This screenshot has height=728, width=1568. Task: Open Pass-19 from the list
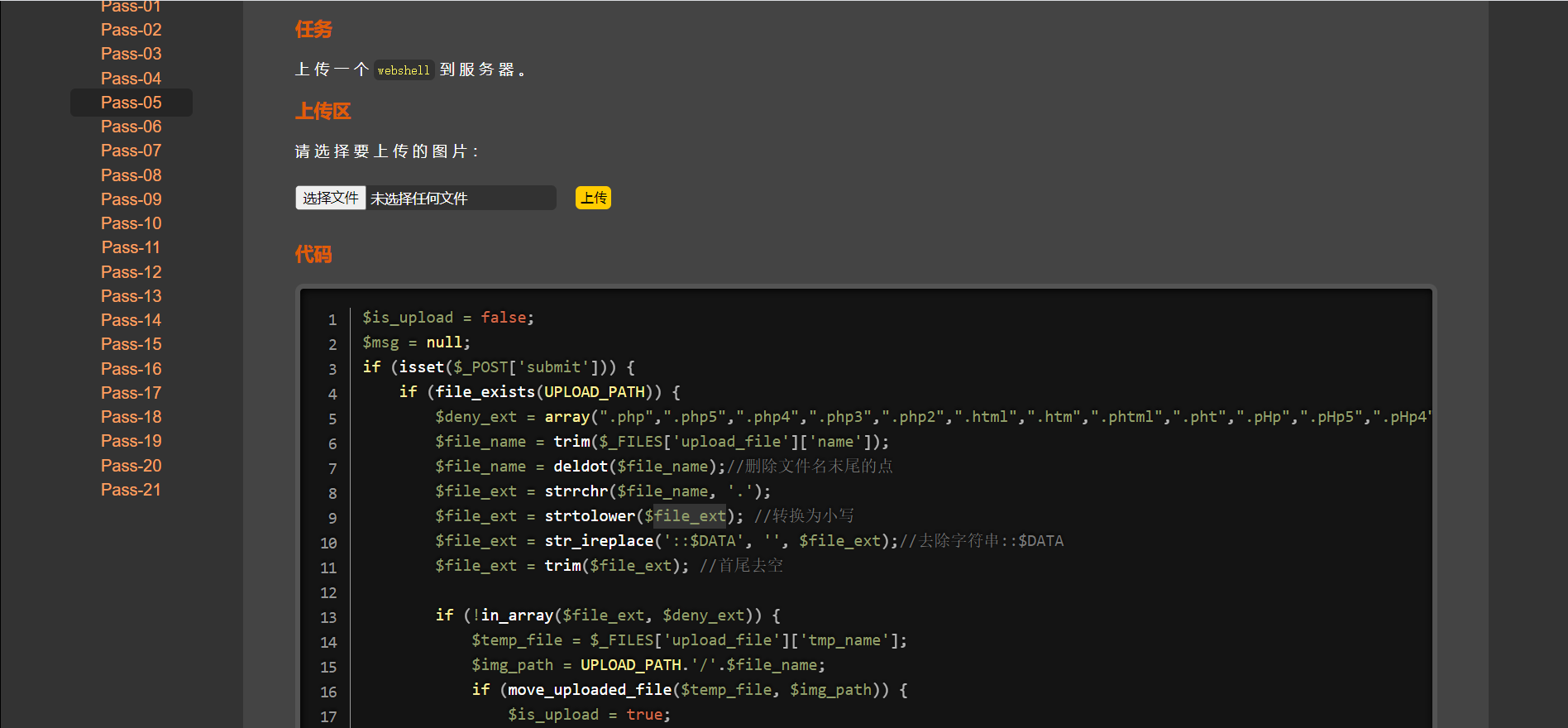tap(131, 441)
